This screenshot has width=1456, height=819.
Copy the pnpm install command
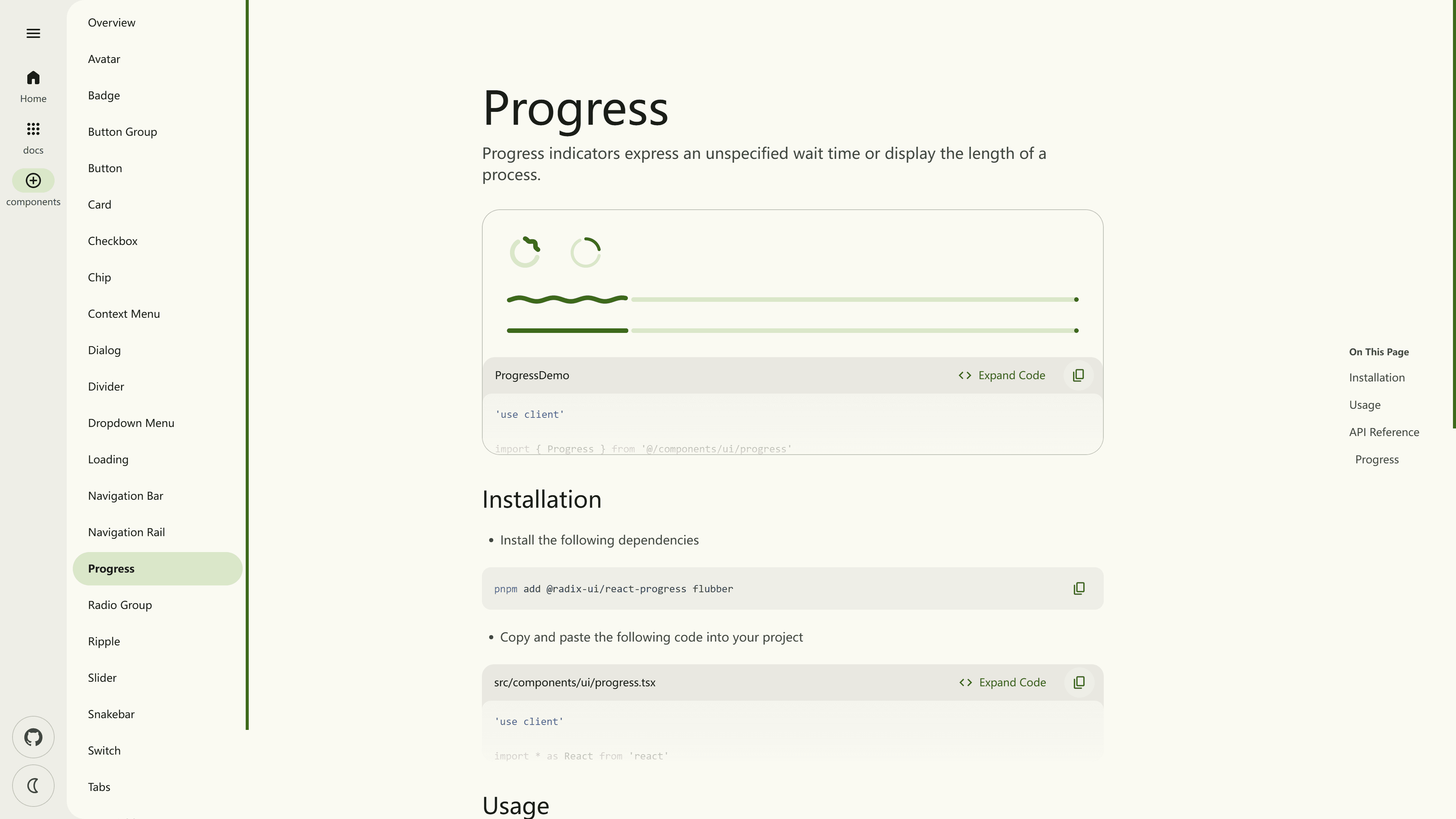tap(1079, 588)
